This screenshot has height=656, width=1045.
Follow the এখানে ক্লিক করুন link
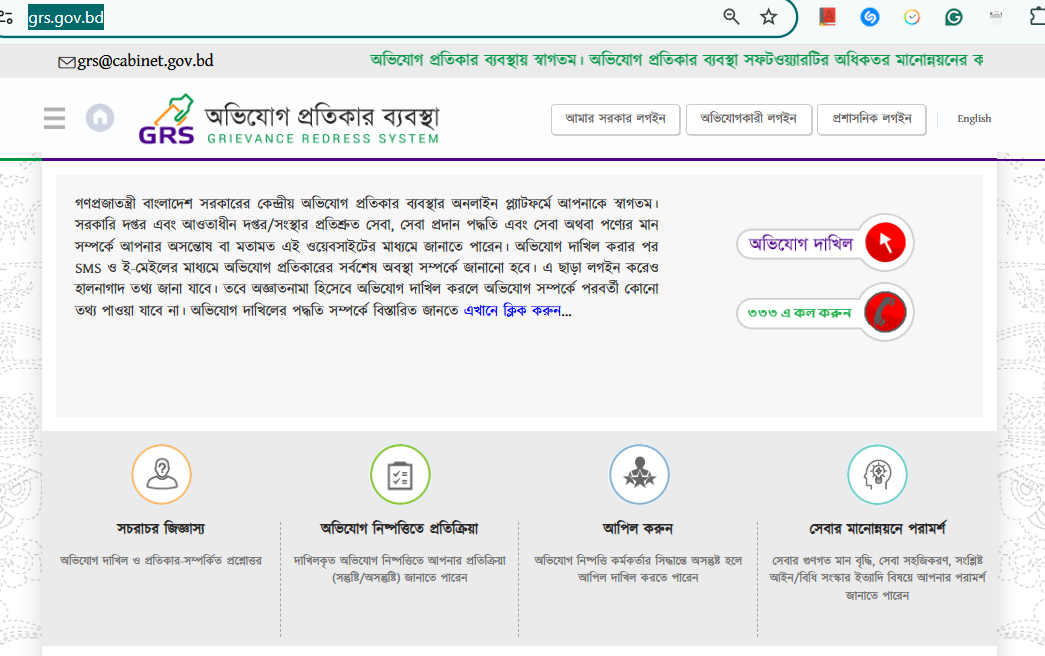pyautogui.click(x=511, y=311)
